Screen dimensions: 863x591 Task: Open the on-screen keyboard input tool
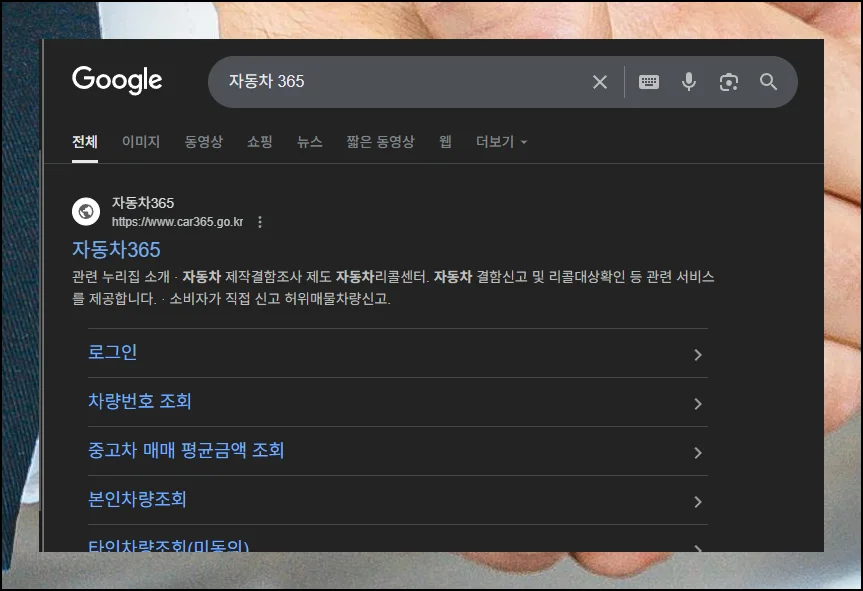pos(648,82)
